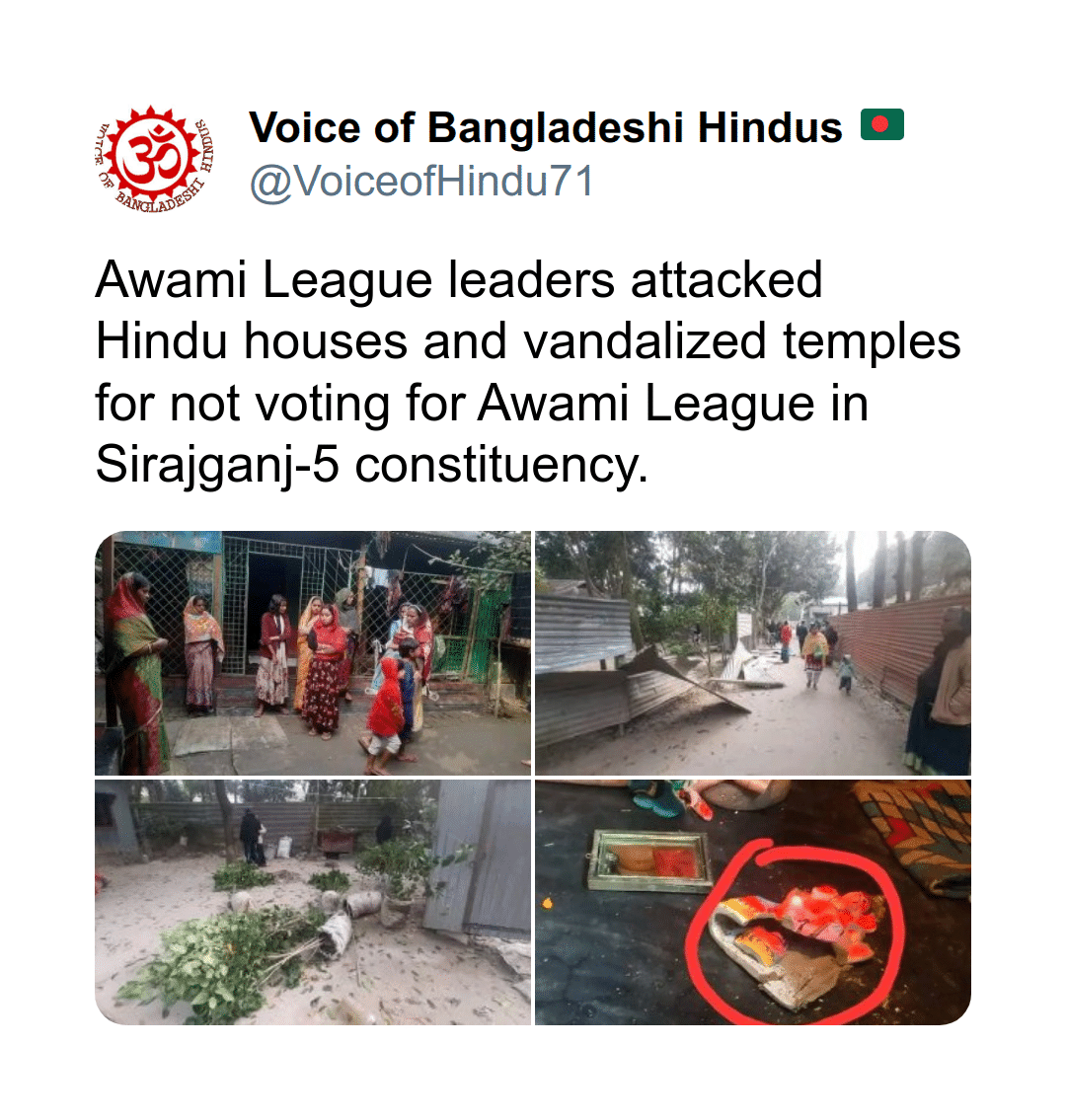Open Voice of Bangladeshi Hindus profile avatar
This screenshot has width=1066, height=1120.
[x=154, y=159]
